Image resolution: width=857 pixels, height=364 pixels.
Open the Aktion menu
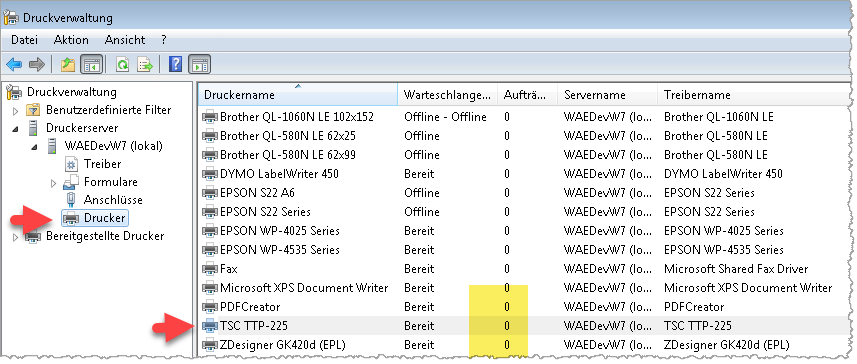point(71,40)
